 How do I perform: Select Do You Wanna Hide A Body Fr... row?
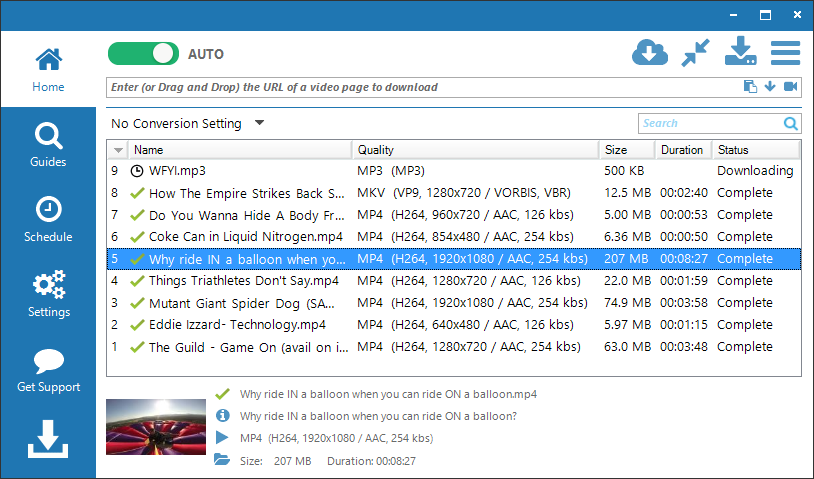[454, 215]
